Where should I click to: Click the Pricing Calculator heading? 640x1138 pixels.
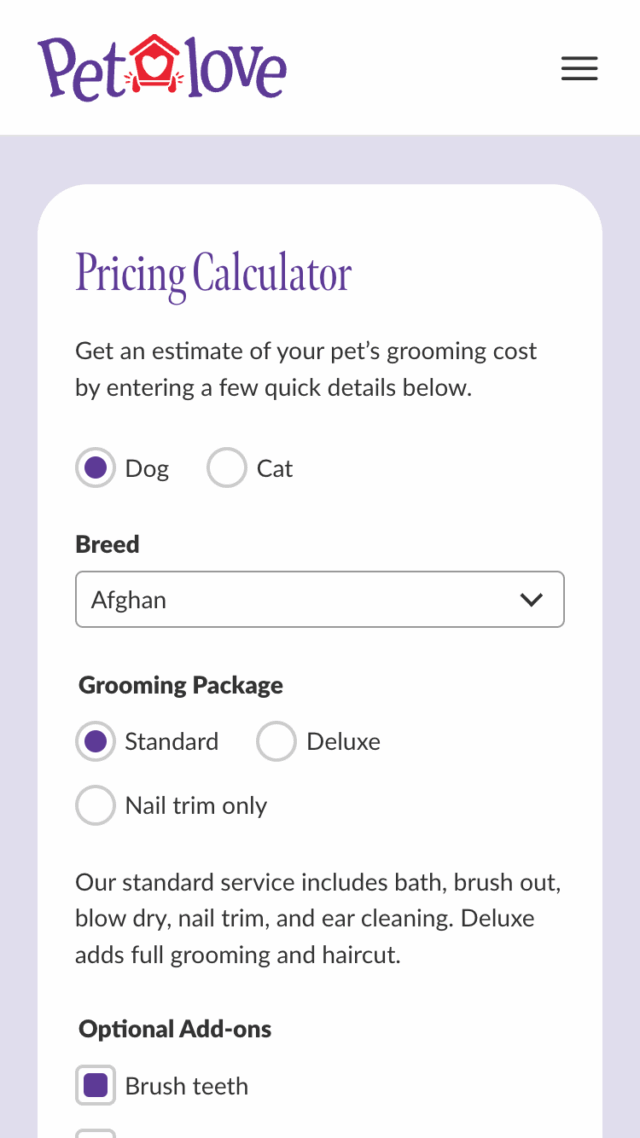pos(214,274)
